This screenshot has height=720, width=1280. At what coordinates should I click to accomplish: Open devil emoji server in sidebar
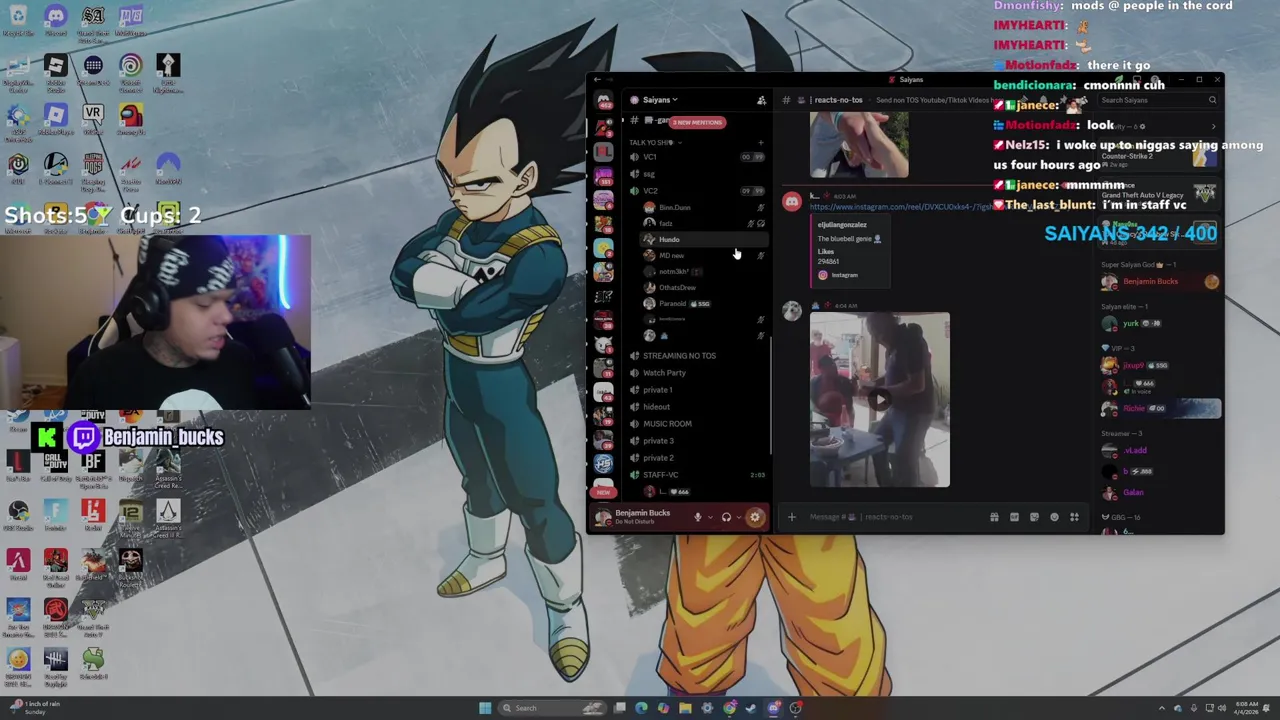click(x=603, y=343)
